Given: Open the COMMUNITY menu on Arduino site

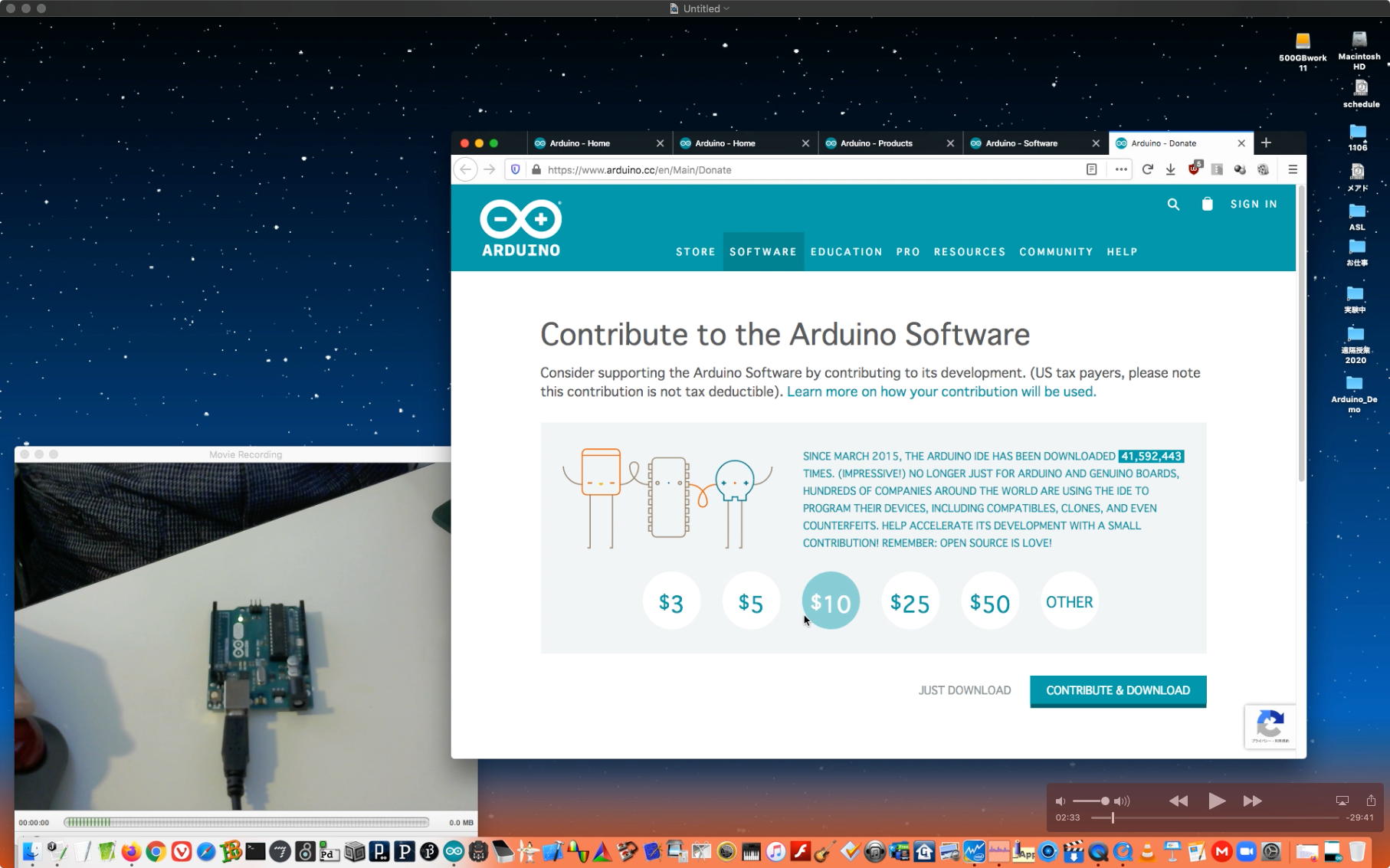Looking at the screenshot, I should (x=1056, y=251).
